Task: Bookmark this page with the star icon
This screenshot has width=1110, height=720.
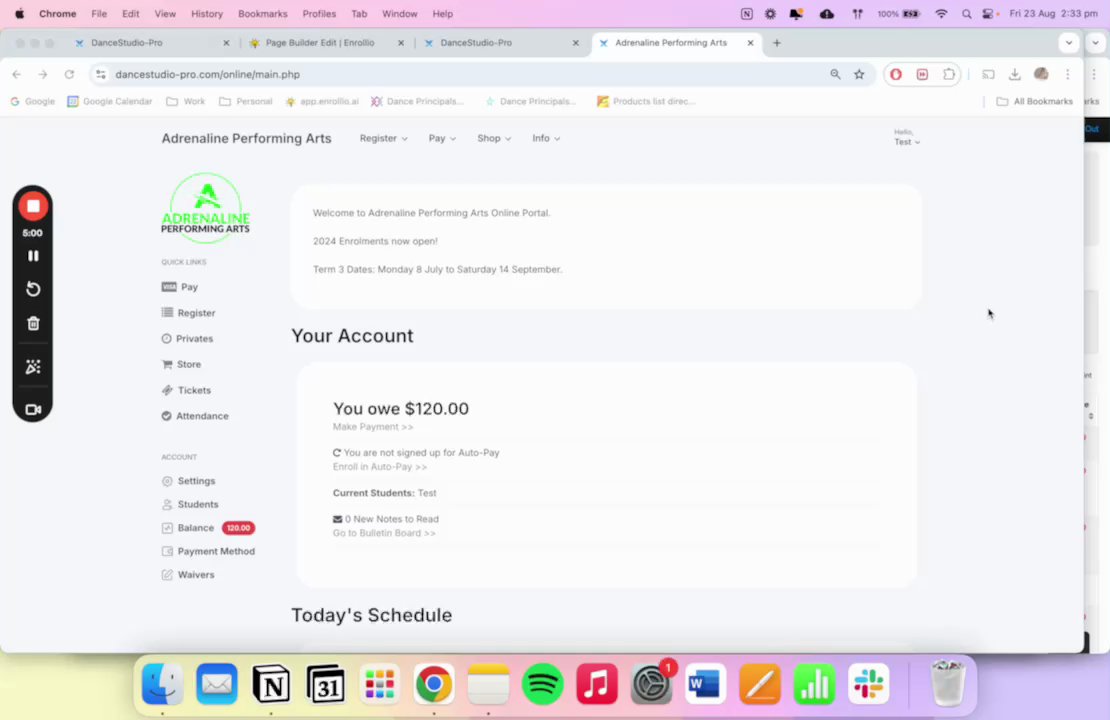Action: click(x=859, y=74)
